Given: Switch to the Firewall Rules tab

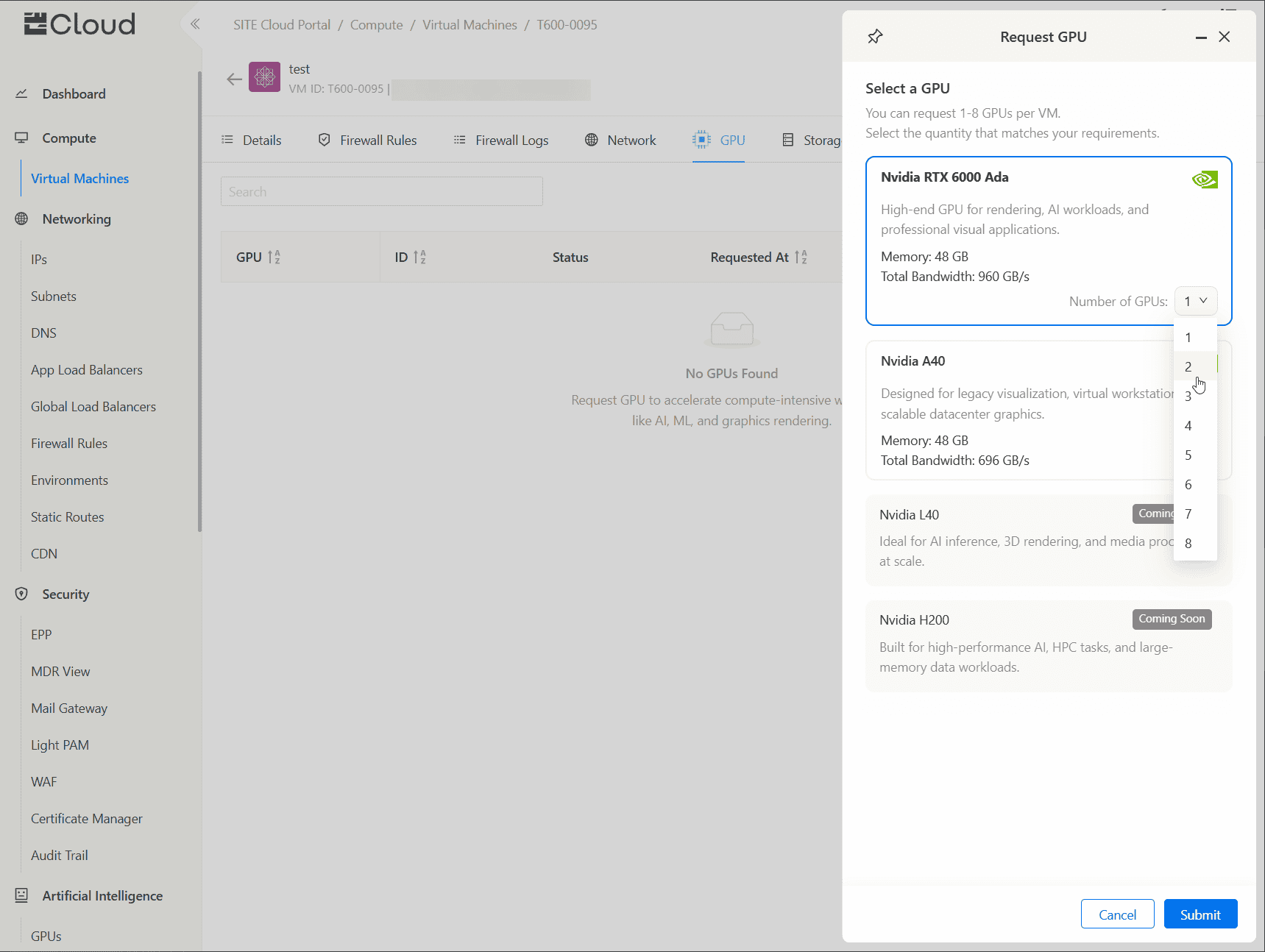Looking at the screenshot, I should [x=367, y=141].
